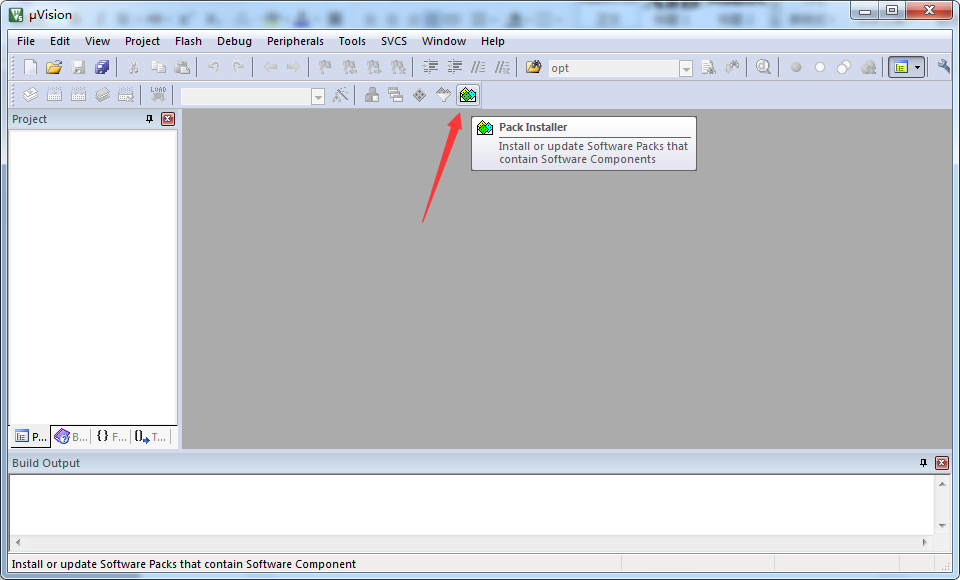The height and width of the screenshot is (580, 960).
Task: Click the Options for Target wand icon
Action: pos(340,95)
